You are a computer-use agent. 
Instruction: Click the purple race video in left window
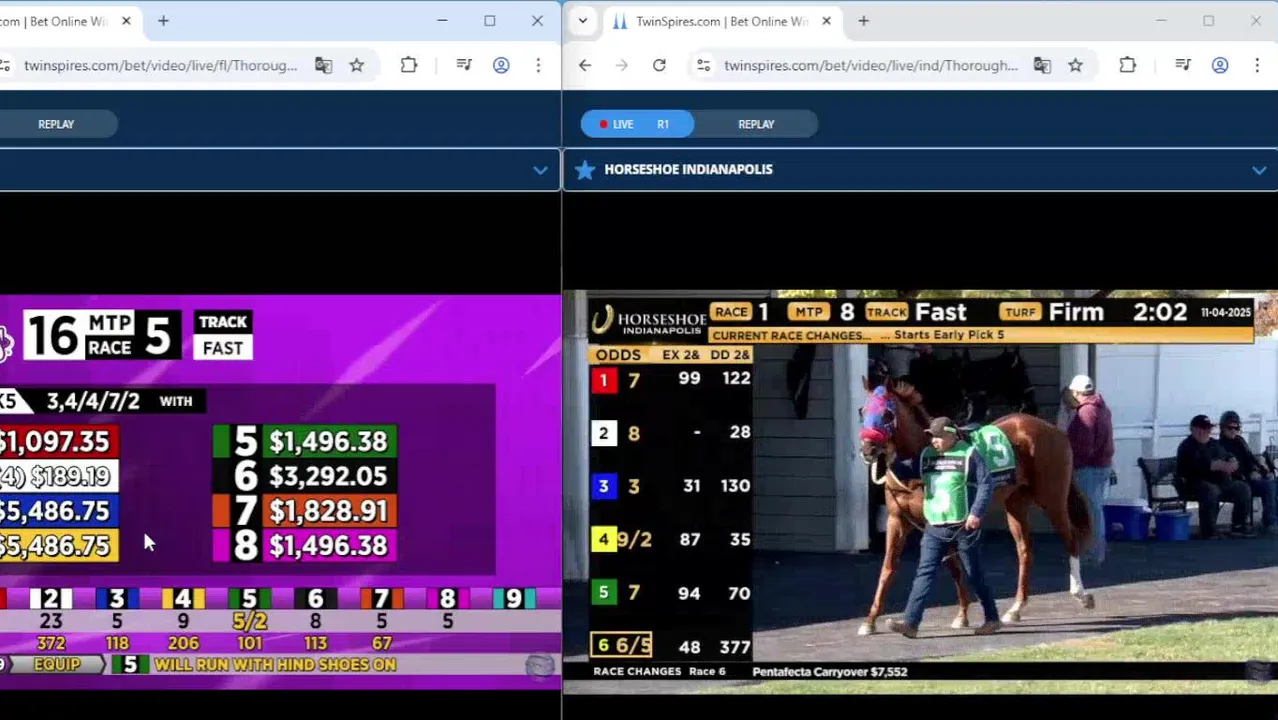click(280, 491)
